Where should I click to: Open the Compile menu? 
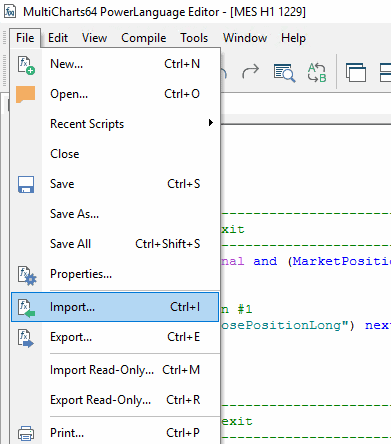pyautogui.click(x=144, y=38)
